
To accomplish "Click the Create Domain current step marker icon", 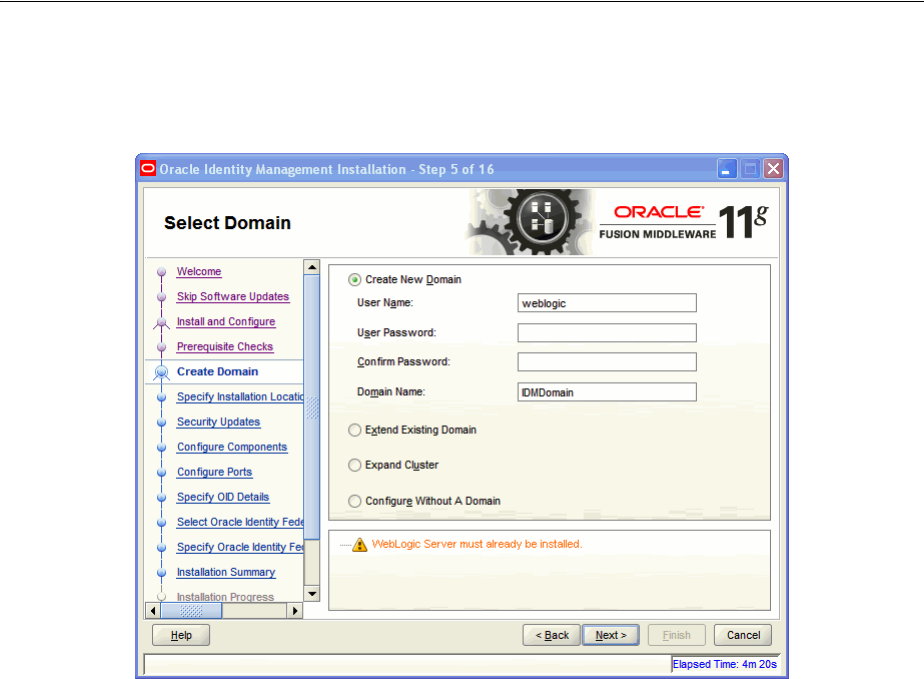I will (161, 373).
